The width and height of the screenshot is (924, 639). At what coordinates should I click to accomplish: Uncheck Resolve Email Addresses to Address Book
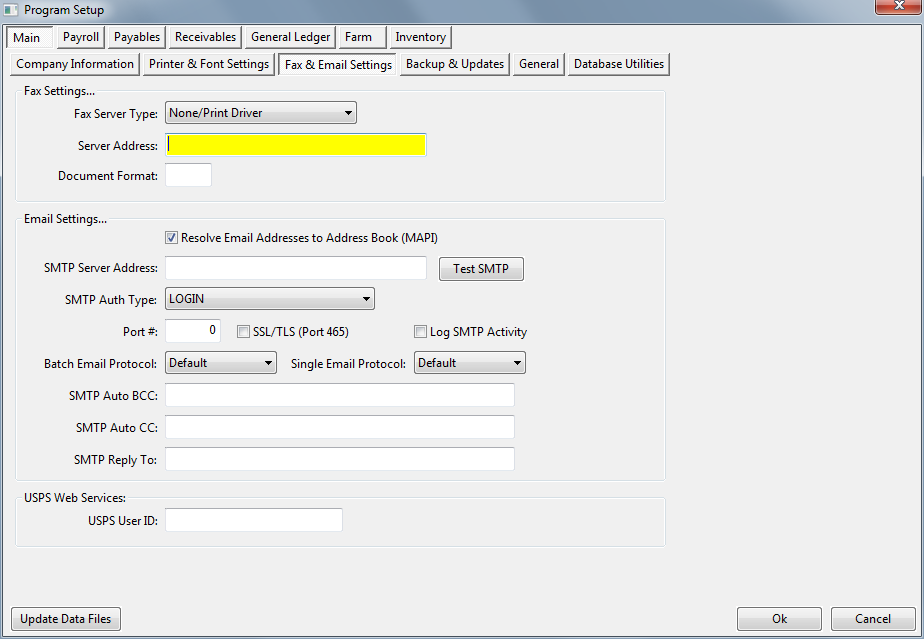coord(172,238)
